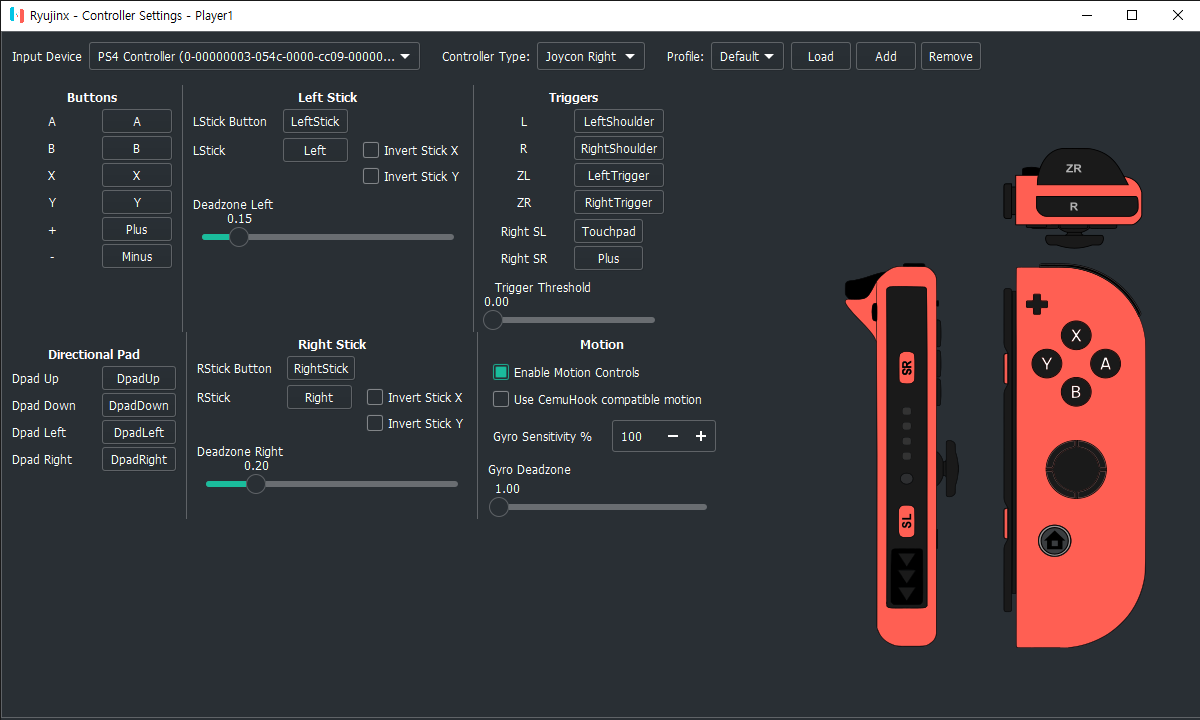This screenshot has width=1200, height=720.
Task: Click the RightStick button mapping
Action: point(321,368)
